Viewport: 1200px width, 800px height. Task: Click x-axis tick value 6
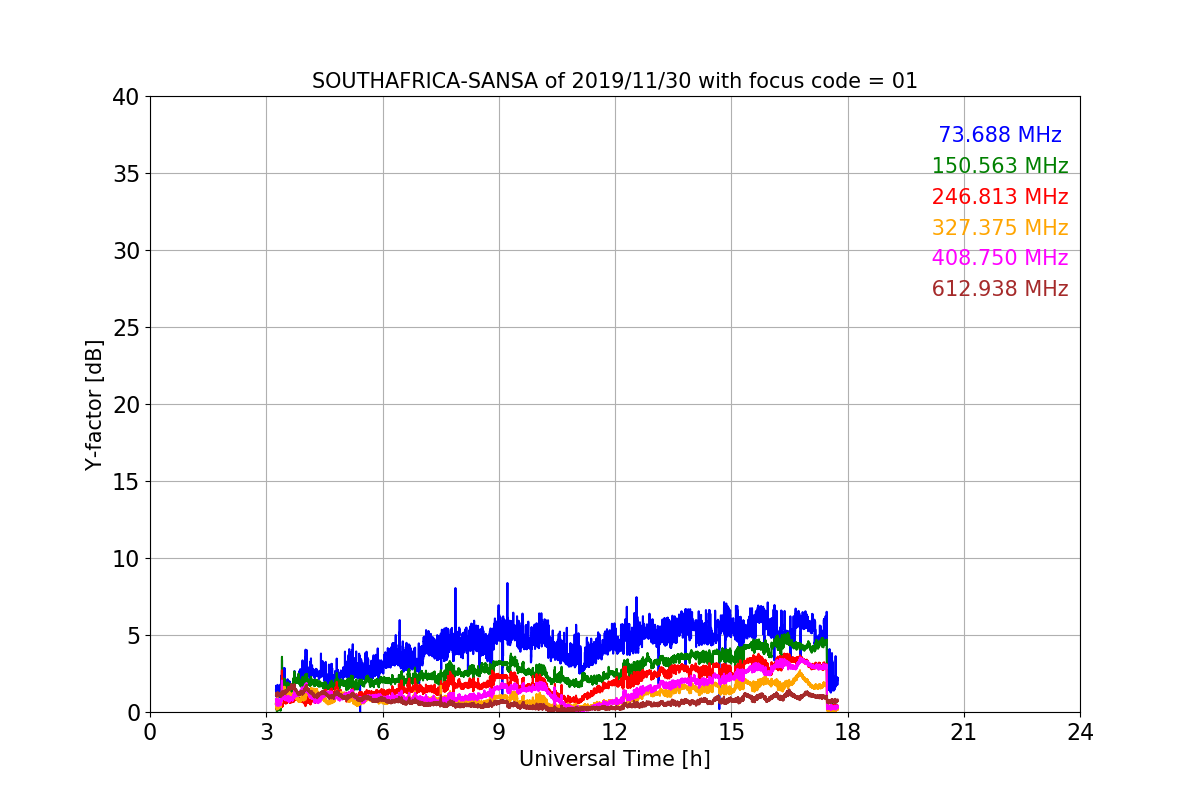pos(382,732)
